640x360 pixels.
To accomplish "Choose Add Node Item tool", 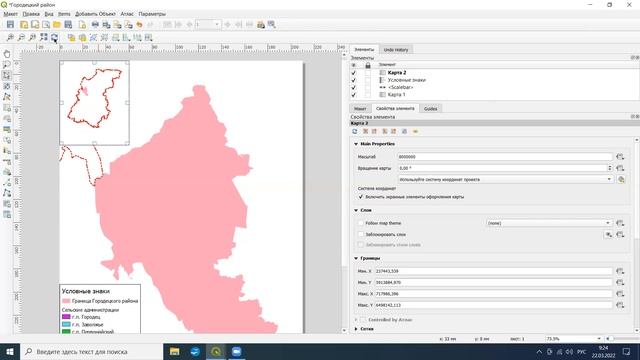I will 7,193.
